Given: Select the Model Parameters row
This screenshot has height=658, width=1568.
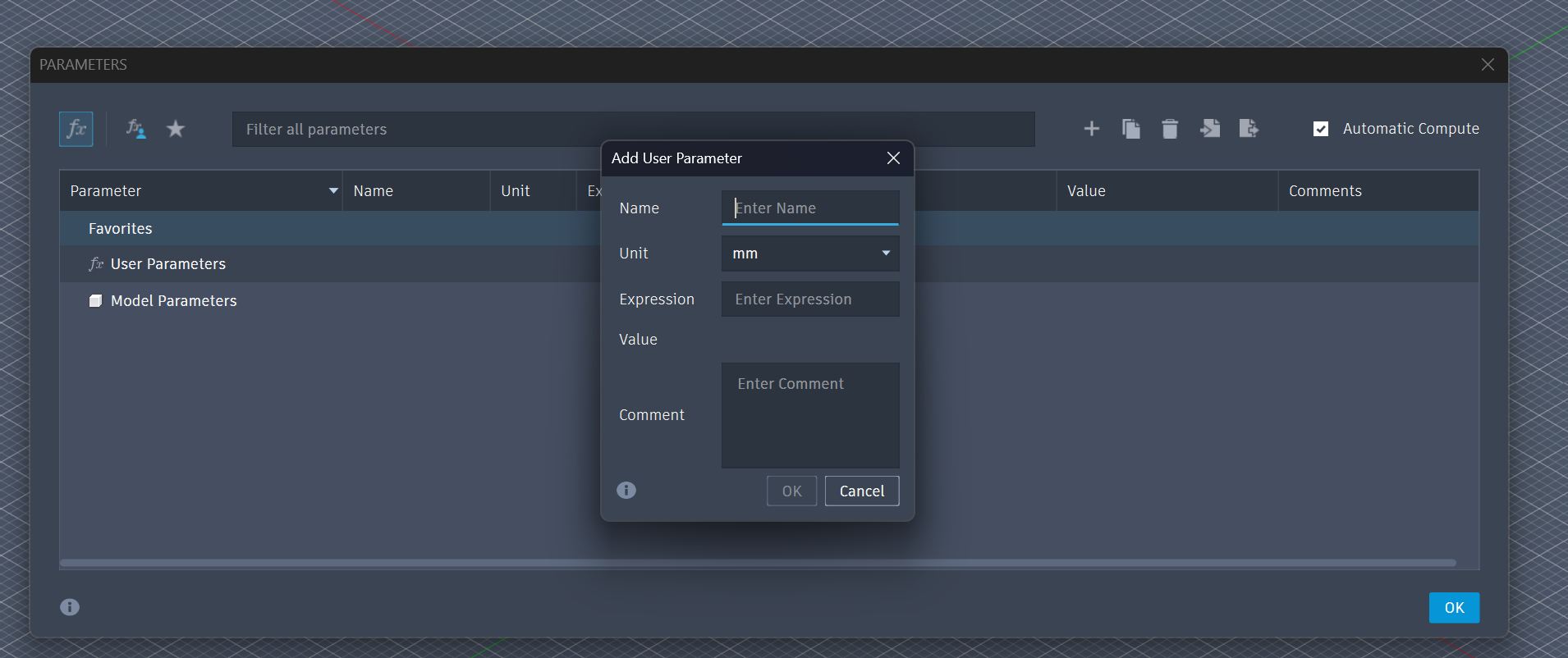Looking at the screenshot, I should [x=769, y=300].
